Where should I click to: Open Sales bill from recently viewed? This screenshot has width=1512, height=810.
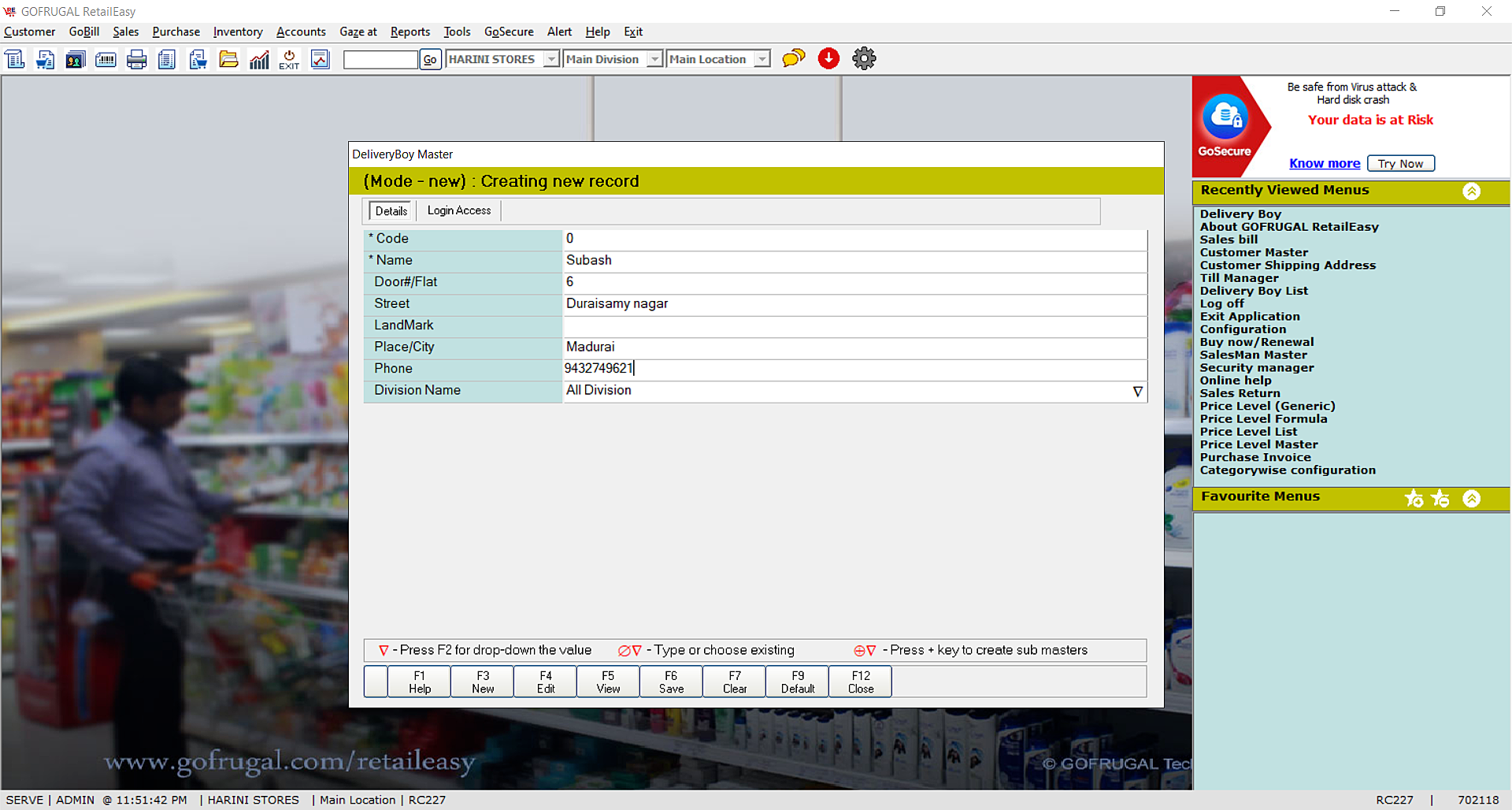coord(1228,240)
